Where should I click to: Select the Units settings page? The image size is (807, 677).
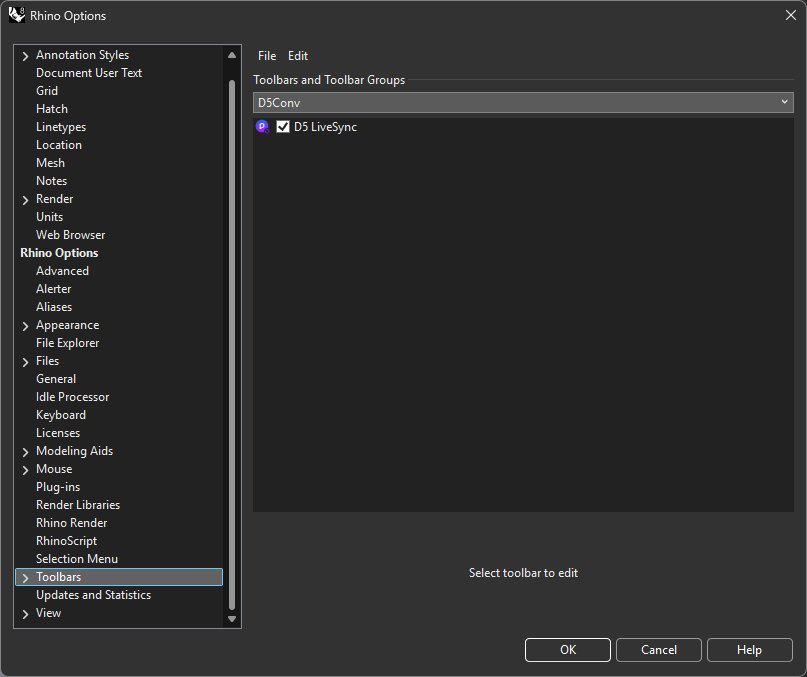tap(49, 217)
